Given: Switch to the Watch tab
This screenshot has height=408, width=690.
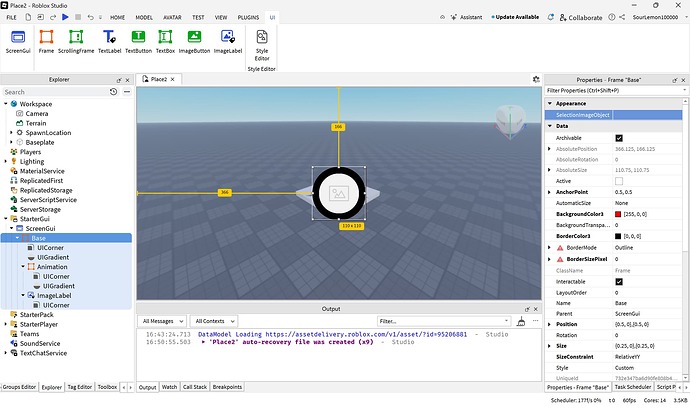Looking at the screenshot, I should click(x=169, y=387).
